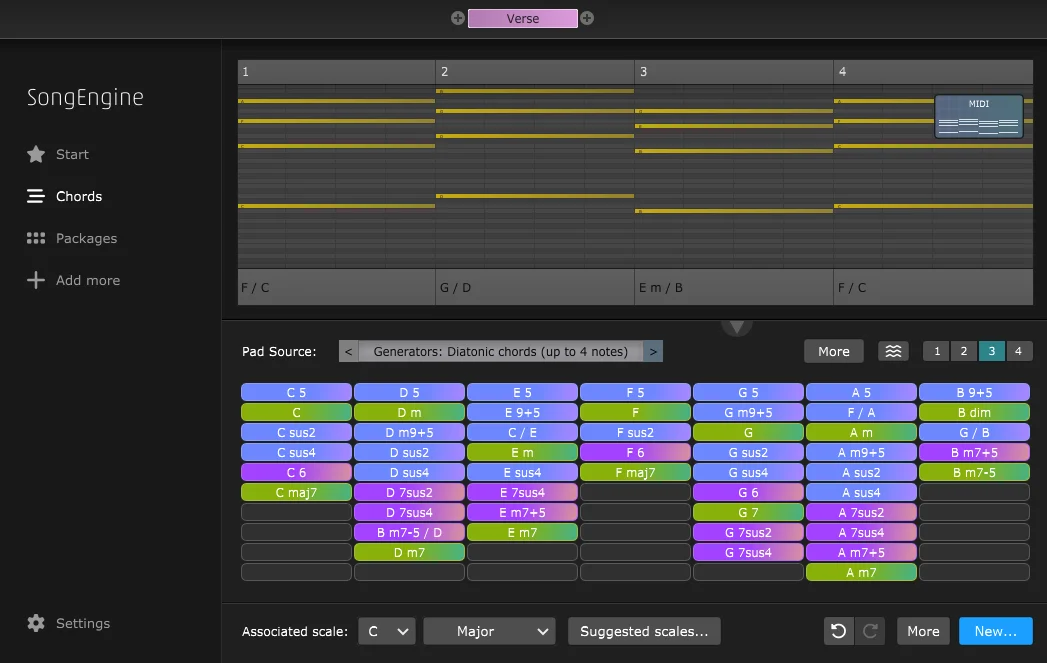The width and height of the screenshot is (1047, 663).
Task: Open the scale root note C dropdown
Action: point(387,631)
